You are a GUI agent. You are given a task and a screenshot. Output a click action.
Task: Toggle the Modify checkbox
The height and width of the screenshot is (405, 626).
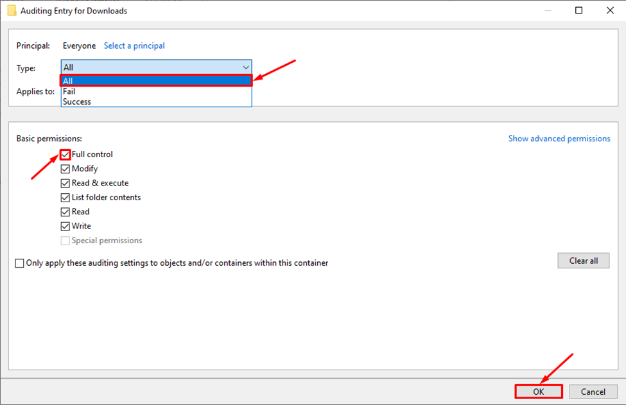click(65, 169)
